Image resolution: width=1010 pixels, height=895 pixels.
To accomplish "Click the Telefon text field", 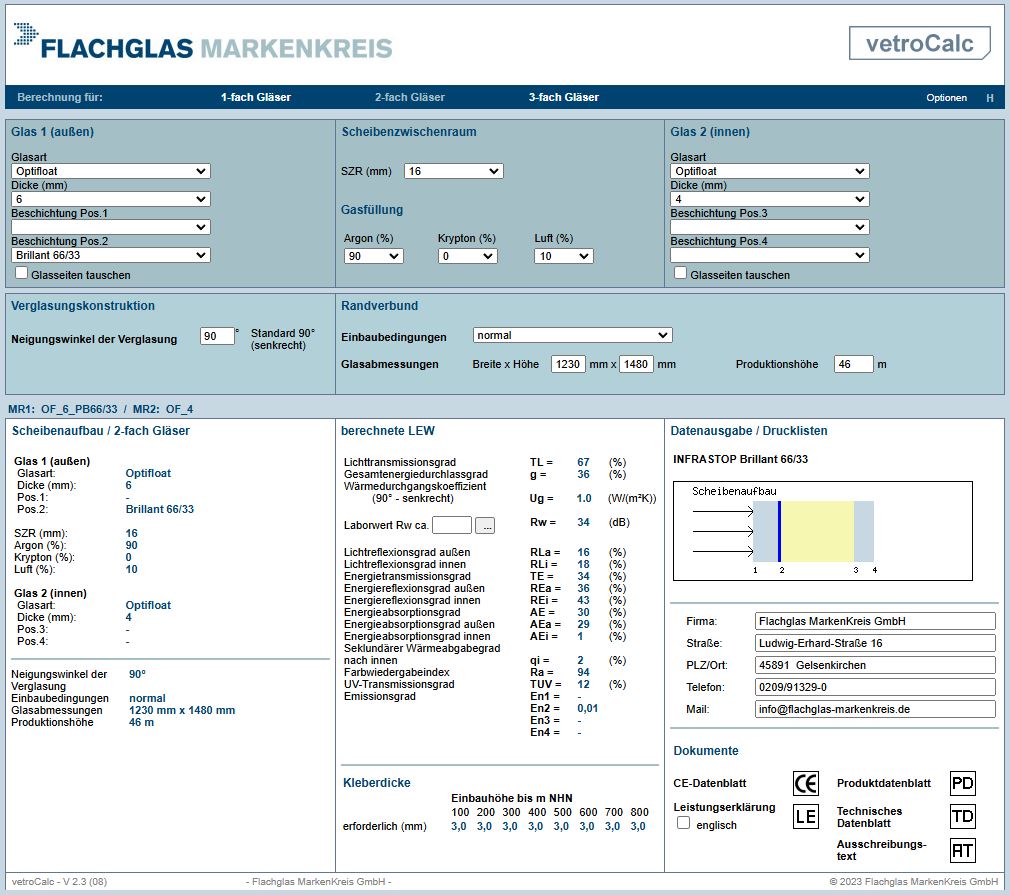I will (x=875, y=687).
